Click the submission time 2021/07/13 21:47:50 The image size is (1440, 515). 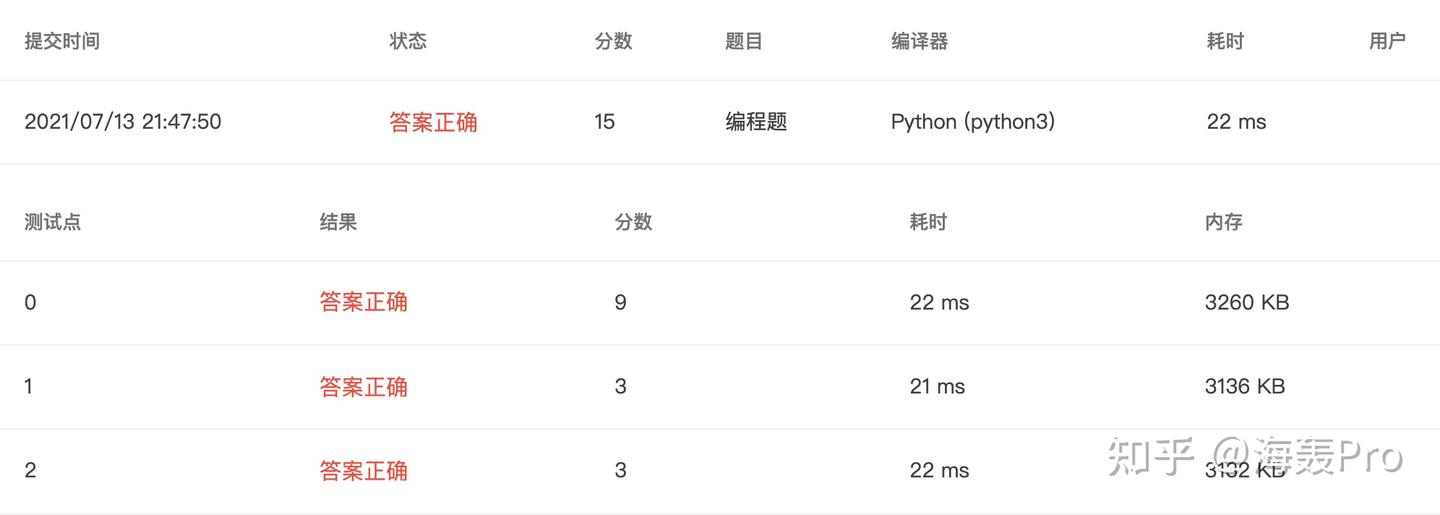pyautogui.click(x=123, y=122)
